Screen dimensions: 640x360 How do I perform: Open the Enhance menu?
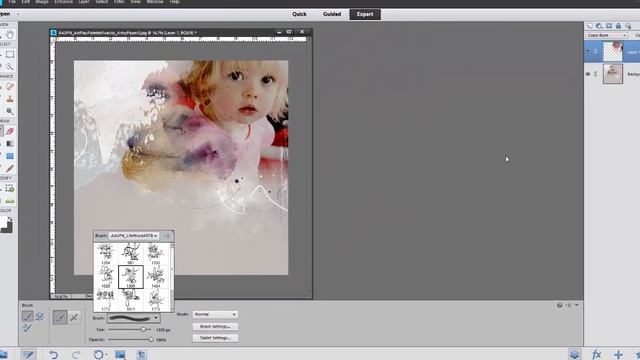64,2
